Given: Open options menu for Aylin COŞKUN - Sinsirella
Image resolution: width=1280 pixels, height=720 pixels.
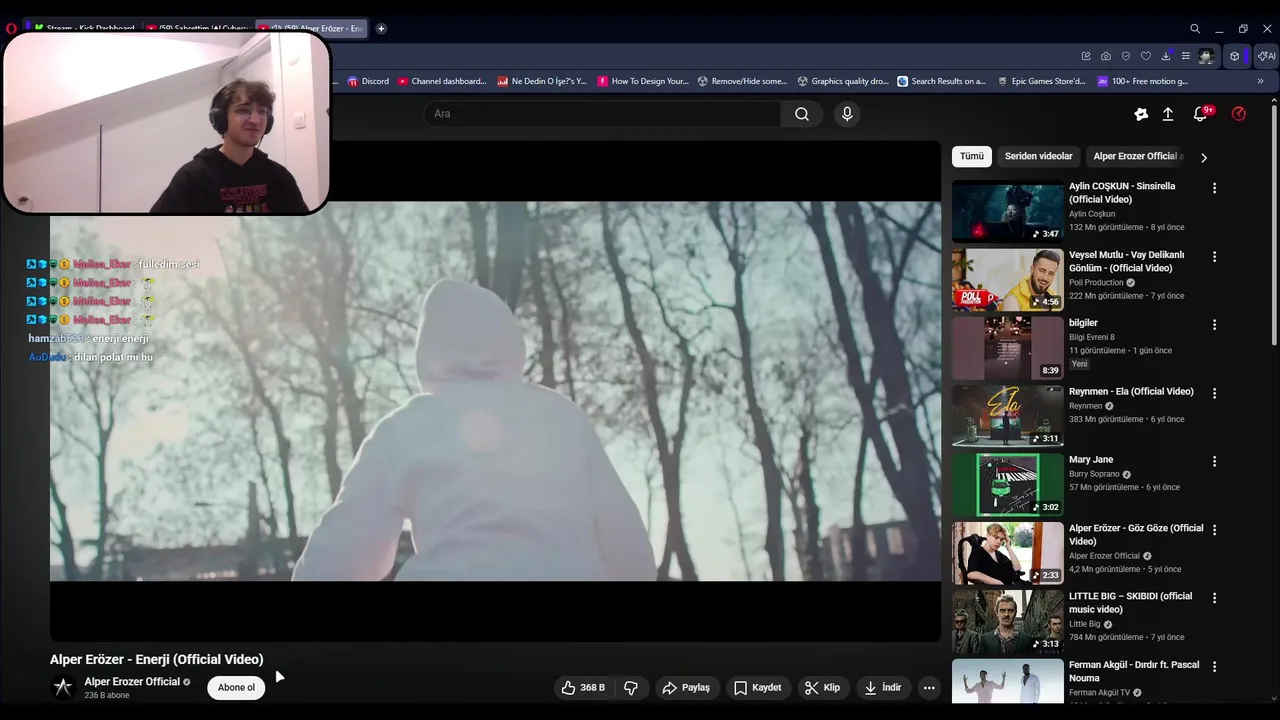Looking at the screenshot, I should click(1214, 188).
